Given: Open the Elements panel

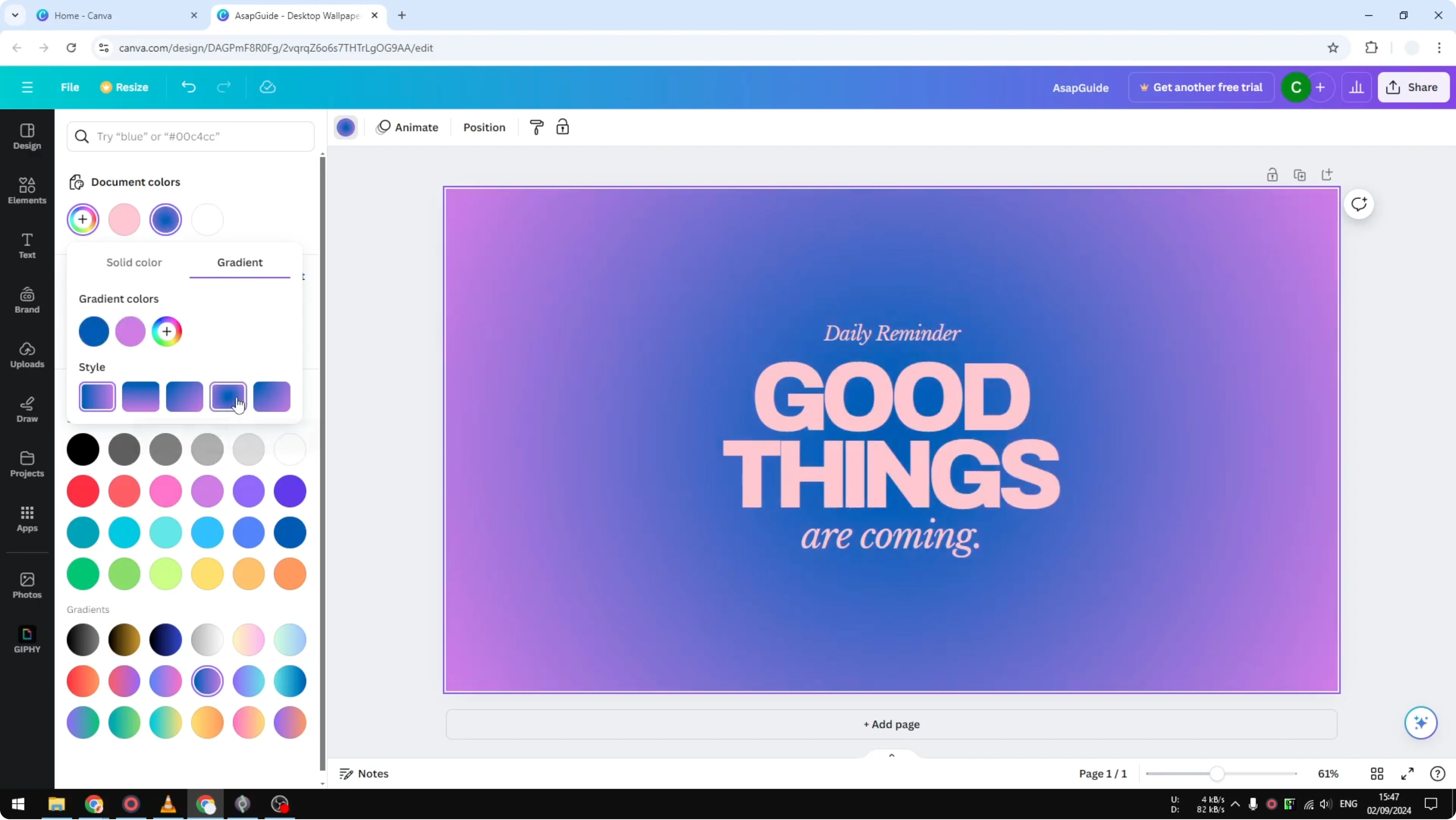Looking at the screenshot, I should tap(27, 191).
